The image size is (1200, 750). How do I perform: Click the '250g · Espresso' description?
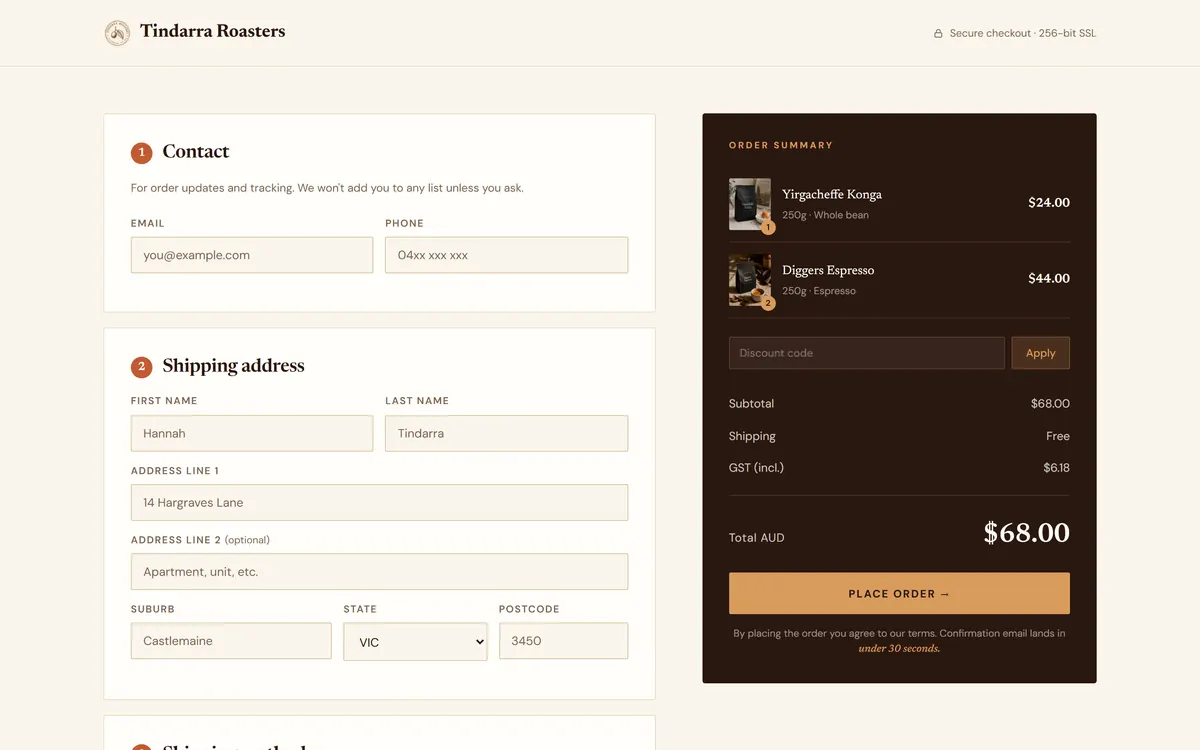pos(819,291)
